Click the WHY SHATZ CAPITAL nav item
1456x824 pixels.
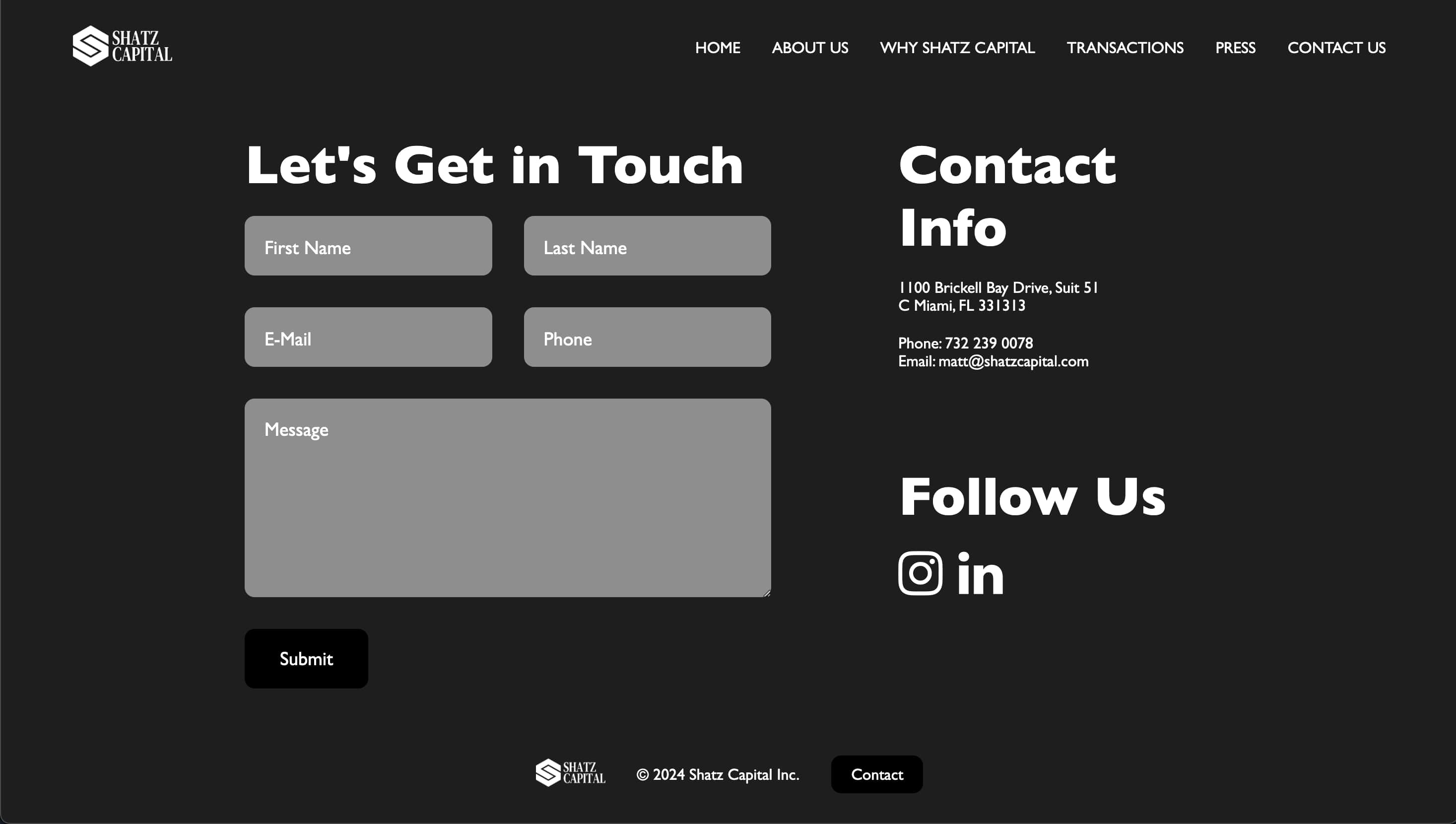[957, 47]
